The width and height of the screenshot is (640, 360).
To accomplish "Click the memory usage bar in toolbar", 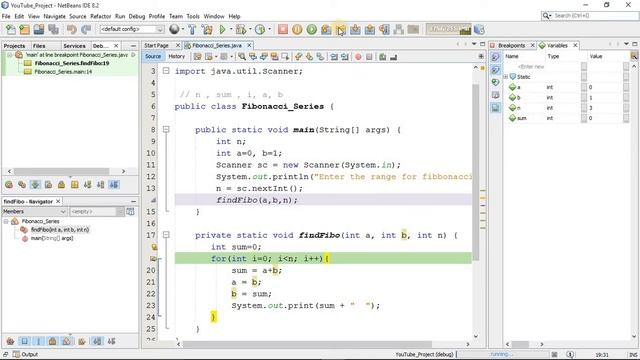I will coord(448,29).
